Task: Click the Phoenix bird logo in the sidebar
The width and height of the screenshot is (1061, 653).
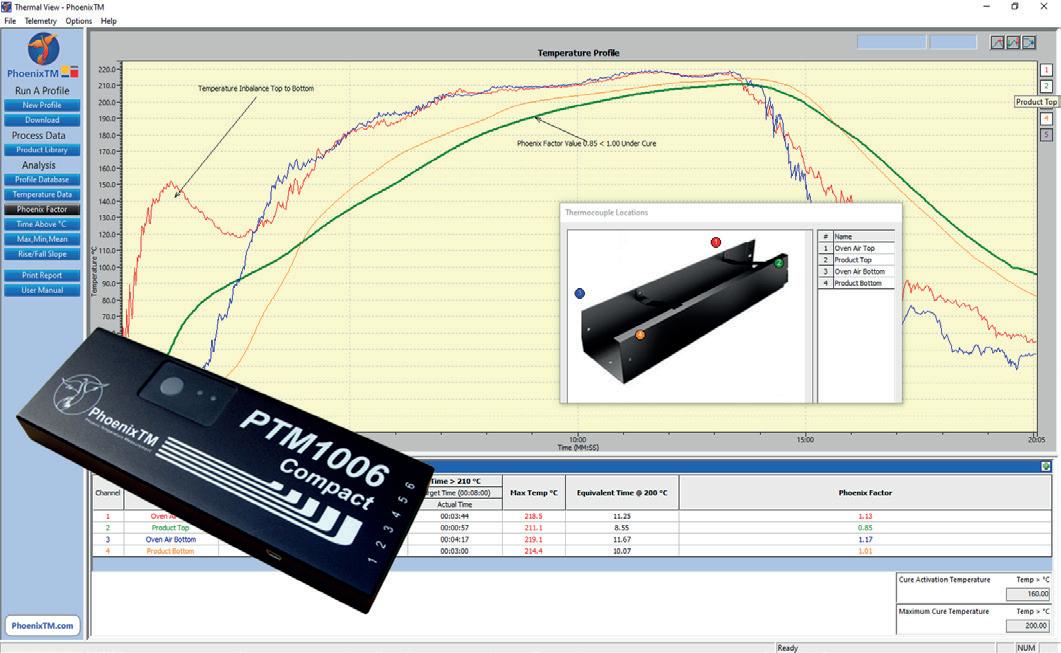Action: pyautogui.click(x=43, y=49)
